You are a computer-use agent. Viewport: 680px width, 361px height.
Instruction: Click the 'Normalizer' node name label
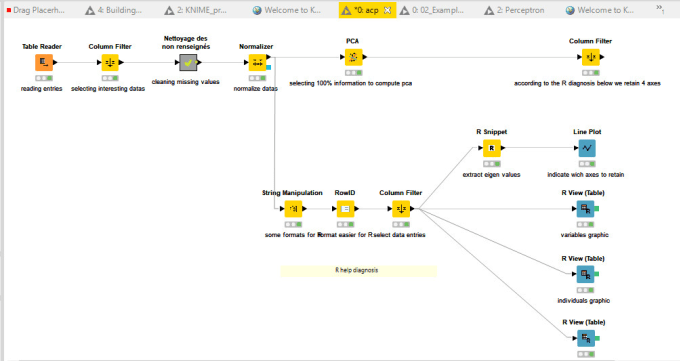tap(256, 46)
